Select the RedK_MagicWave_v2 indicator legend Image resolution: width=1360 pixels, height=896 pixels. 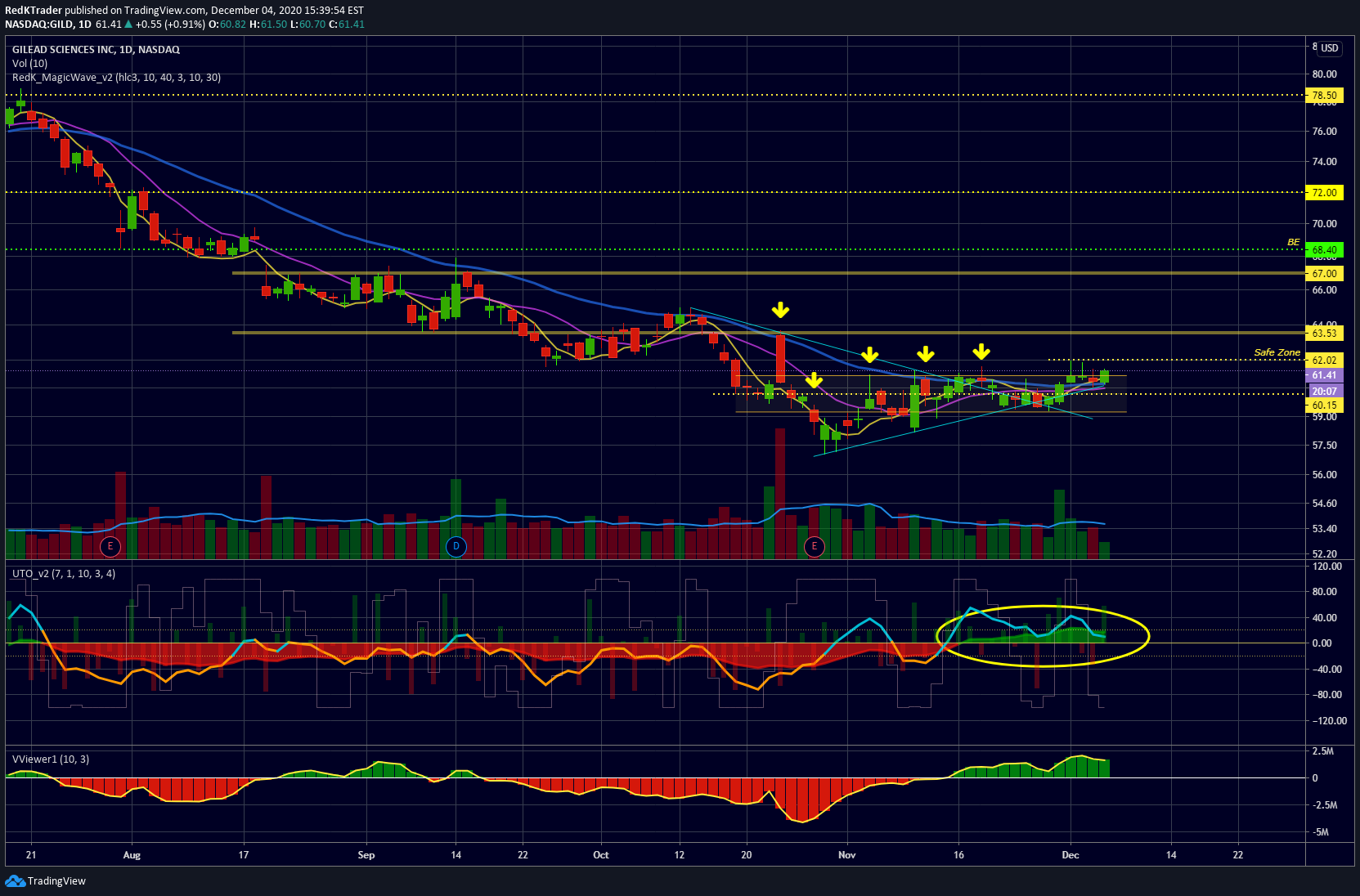[116, 78]
